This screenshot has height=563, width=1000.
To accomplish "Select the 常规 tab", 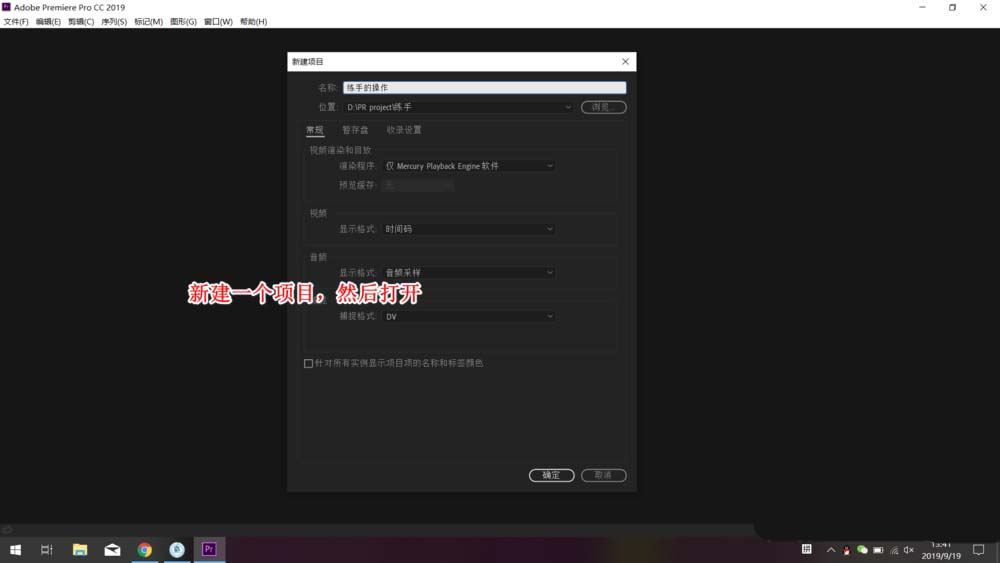I will click(x=315, y=130).
